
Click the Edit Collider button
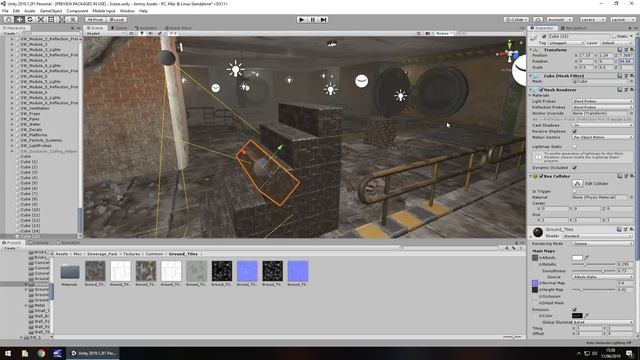point(577,183)
